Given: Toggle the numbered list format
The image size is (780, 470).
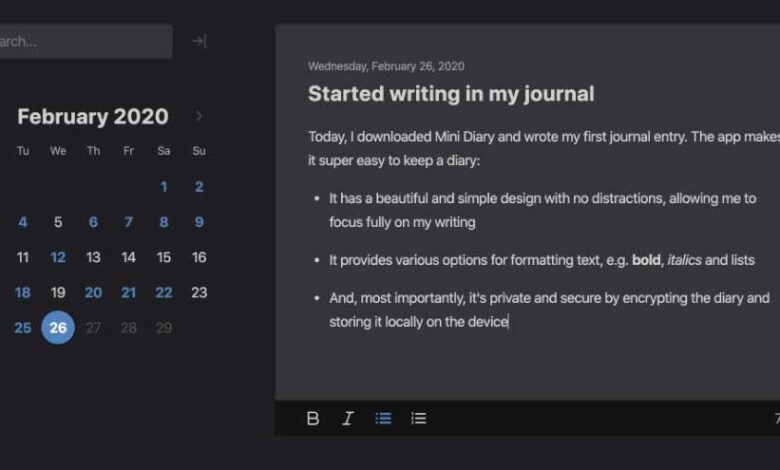Looking at the screenshot, I should 419,418.
